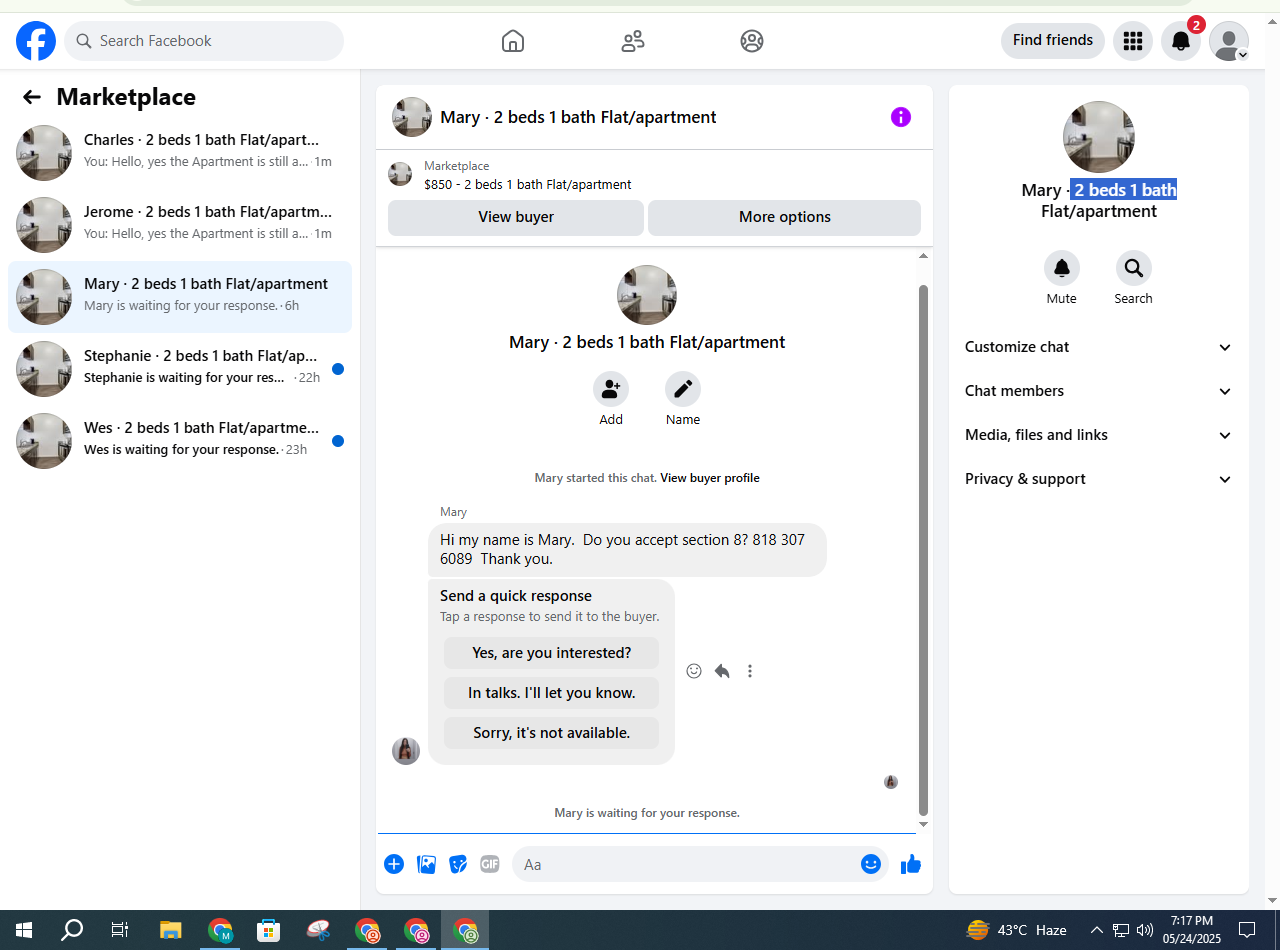Click the chat vertical scrollbar thumb
The width and height of the screenshot is (1280, 950).
[x=923, y=550]
